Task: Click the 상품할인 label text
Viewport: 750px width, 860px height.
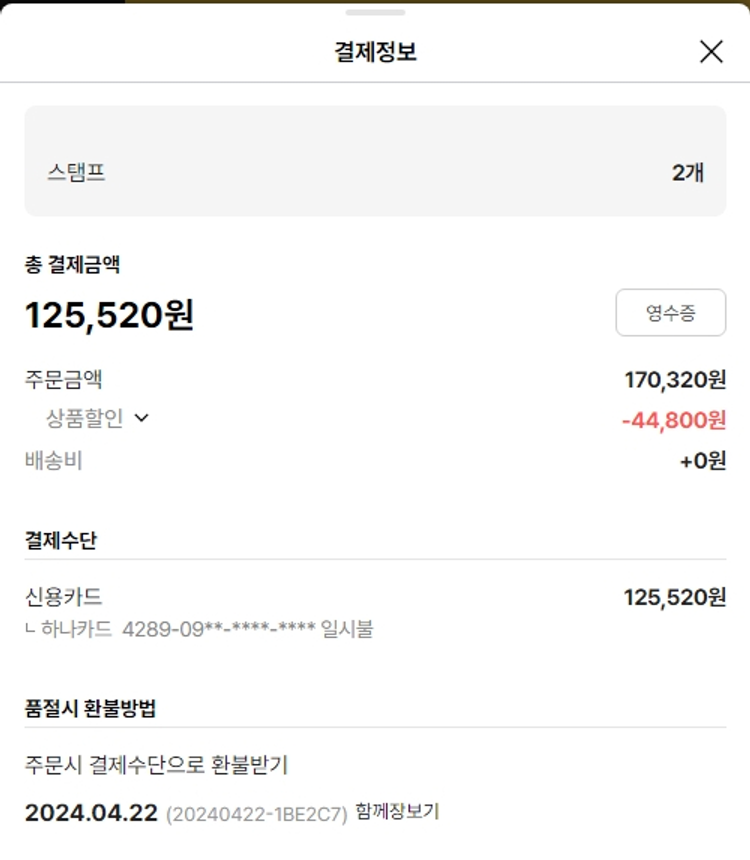Action: [84, 418]
